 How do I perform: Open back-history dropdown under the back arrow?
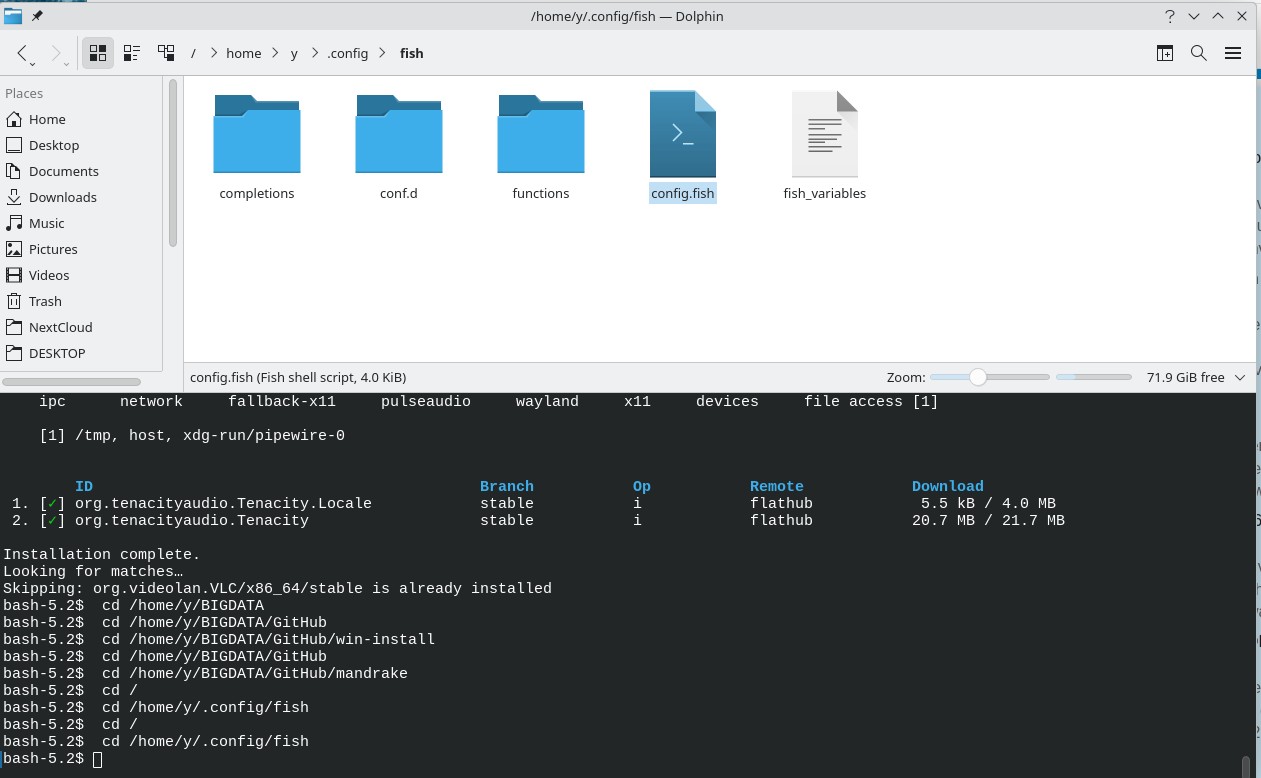[33, 64]
